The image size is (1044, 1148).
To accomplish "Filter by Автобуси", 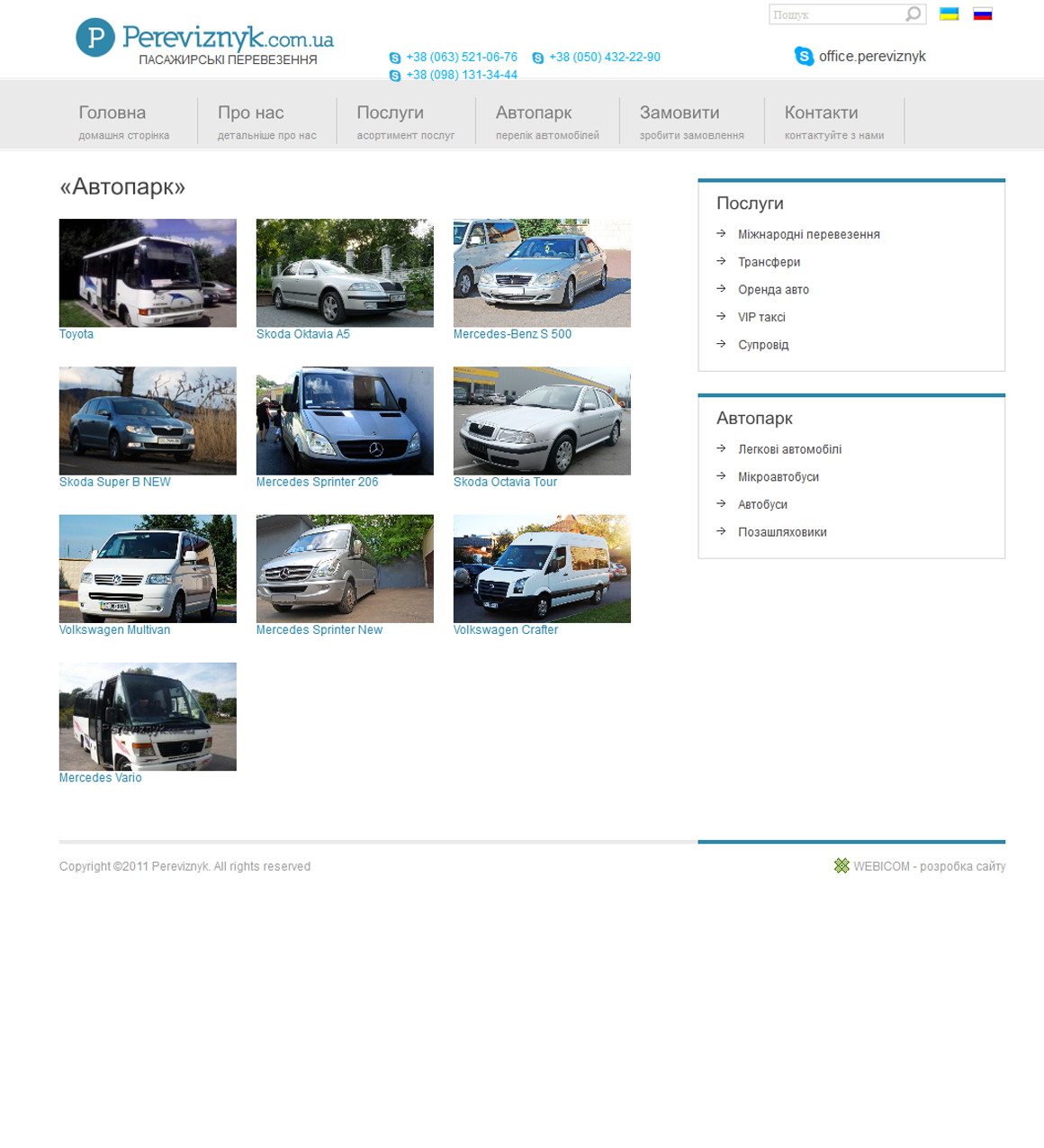I will point(763,504).
